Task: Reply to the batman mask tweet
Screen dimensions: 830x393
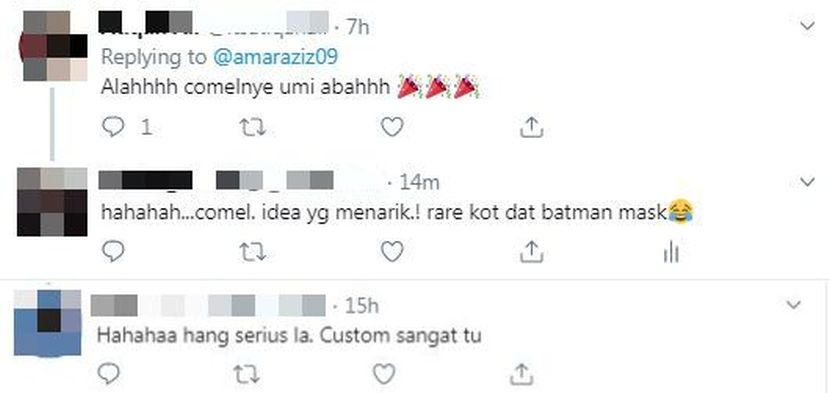Action: tap(113, 252)
